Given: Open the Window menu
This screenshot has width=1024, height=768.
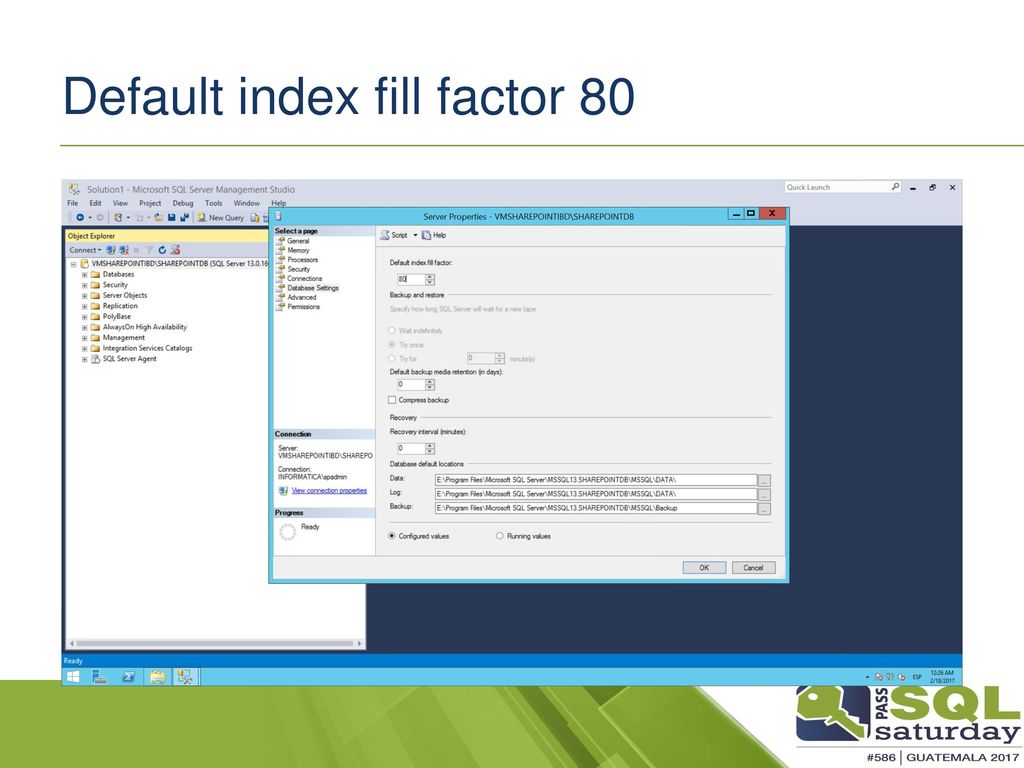Looking at the screenshot, I should pyautogui.click(x=247, y=203).
